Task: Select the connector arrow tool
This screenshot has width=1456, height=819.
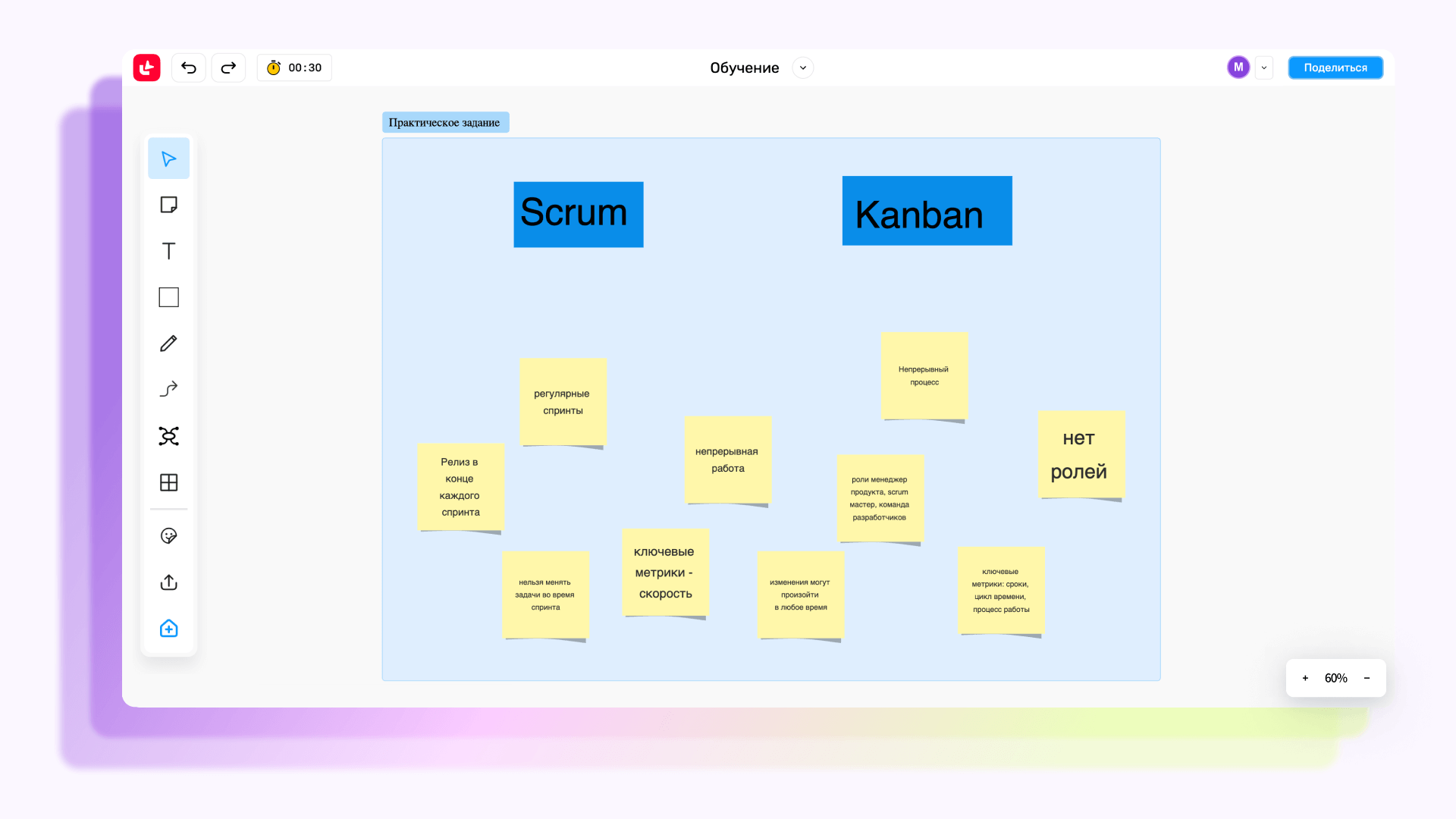Action: 168,389
